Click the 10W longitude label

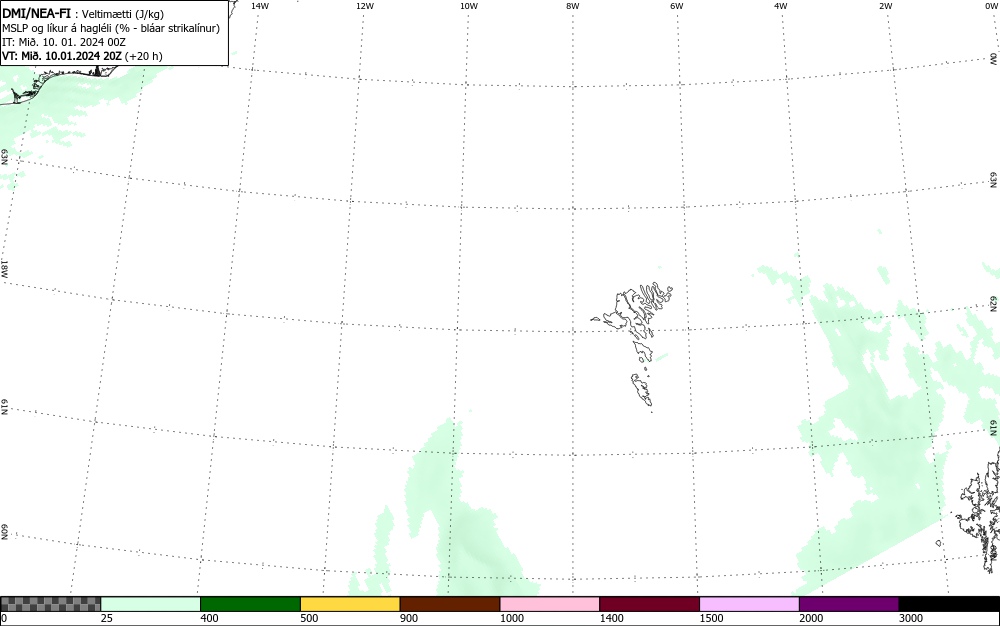pyautogui.click(x=469, y=6)
